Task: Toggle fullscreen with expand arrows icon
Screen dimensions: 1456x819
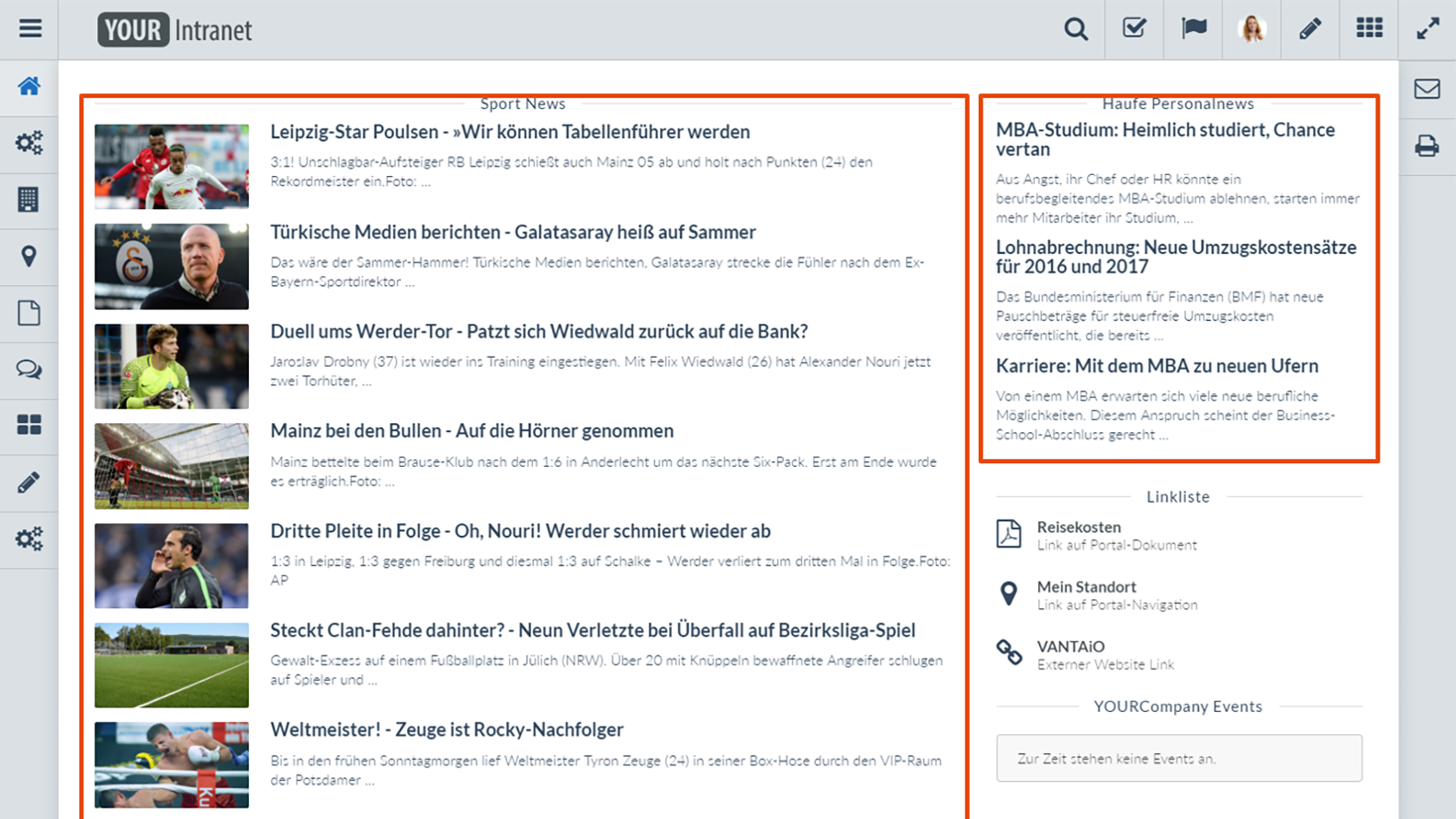Action: tap(1428, 29)
